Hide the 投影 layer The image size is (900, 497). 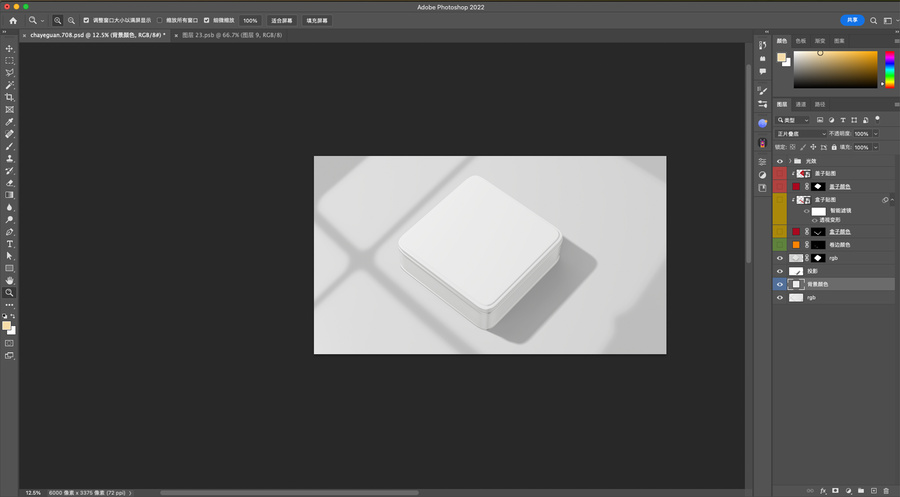[x=779, y=271]
